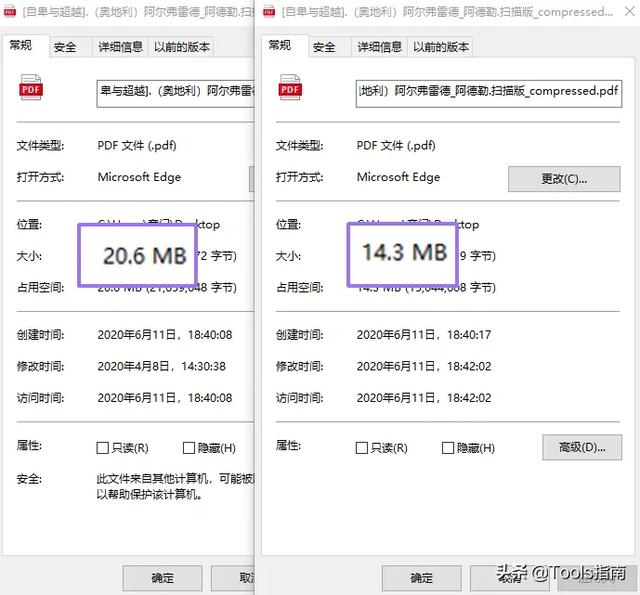The image size is (640, 595).
Task: Click title bar PDF icon of right window
Action: 269,12
